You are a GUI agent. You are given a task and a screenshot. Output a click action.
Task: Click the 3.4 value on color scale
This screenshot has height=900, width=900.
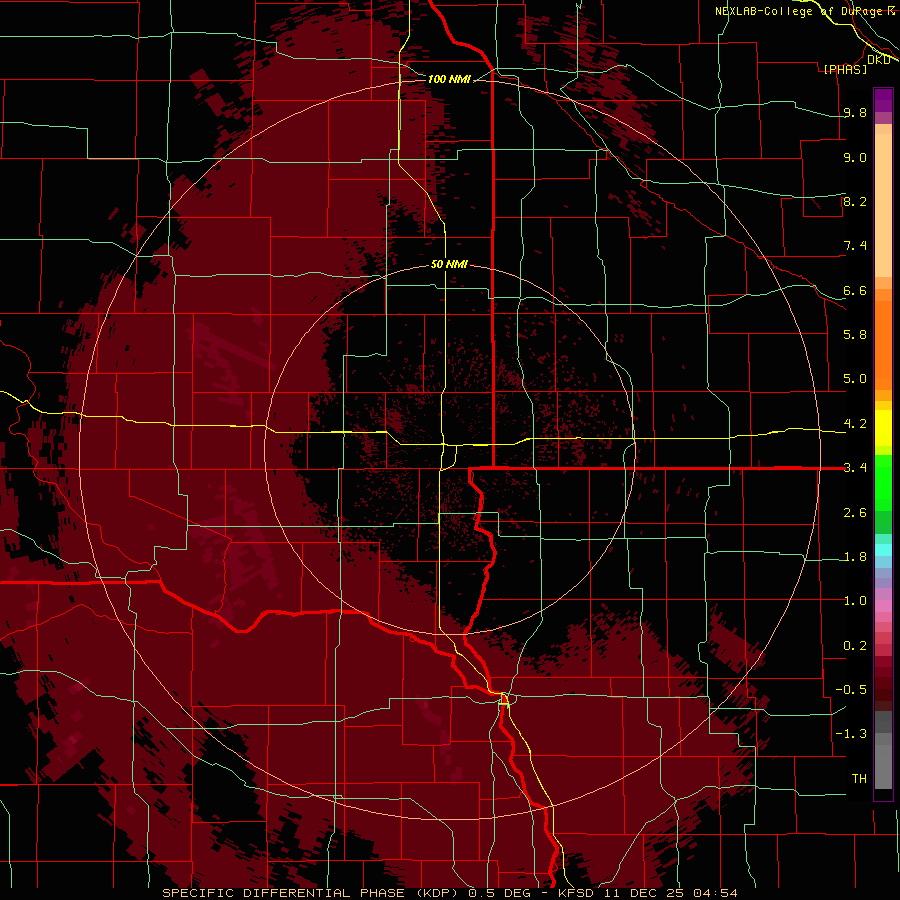coord(855,468)
